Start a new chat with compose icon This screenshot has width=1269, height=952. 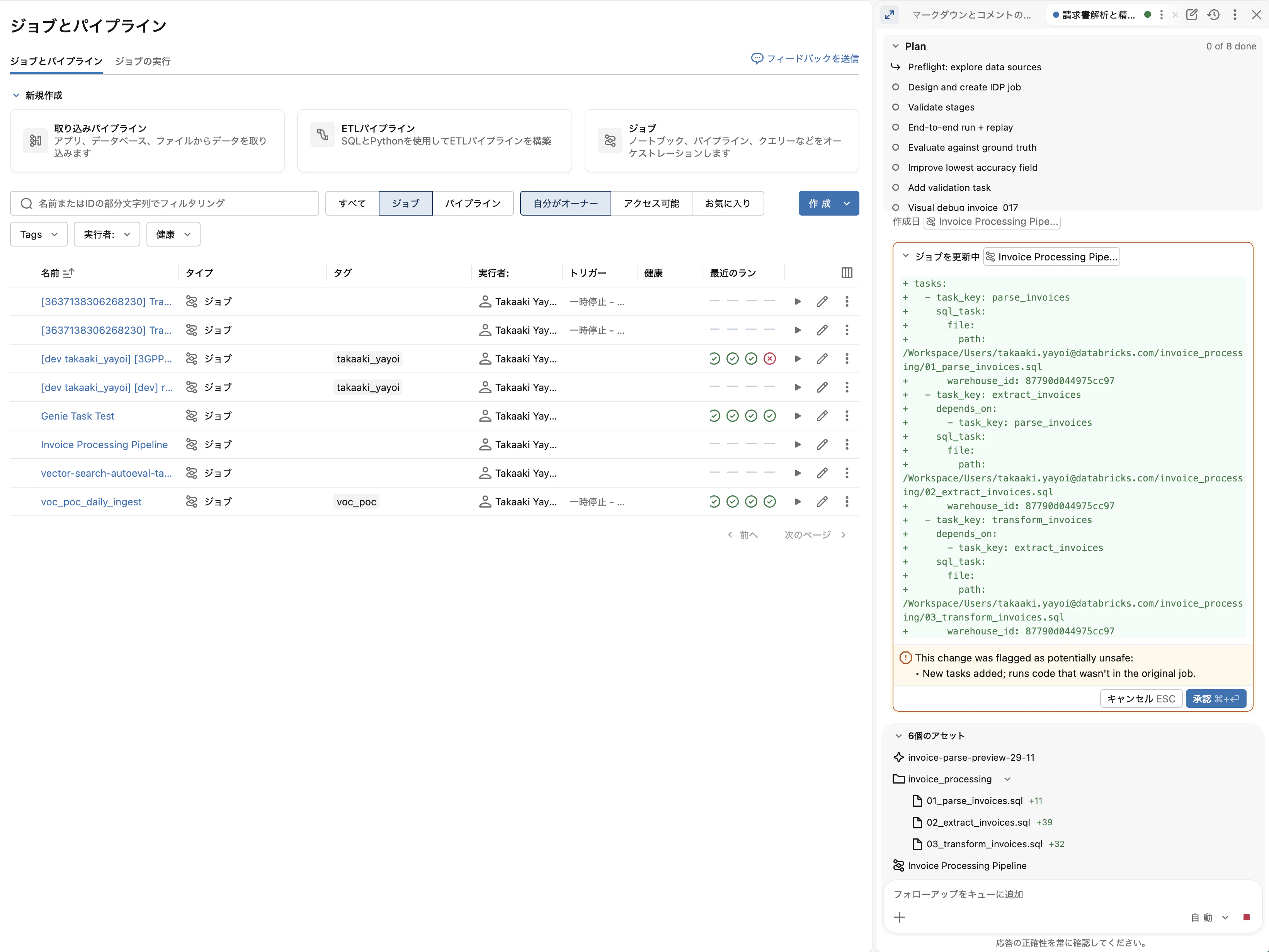1192,15
